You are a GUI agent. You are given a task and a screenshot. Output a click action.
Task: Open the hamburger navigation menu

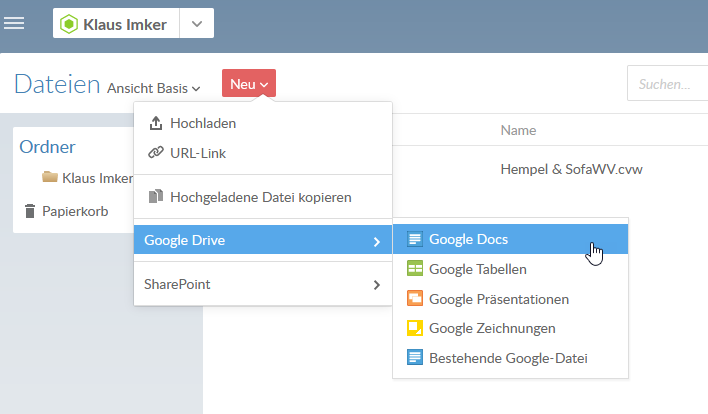point(14,23)
